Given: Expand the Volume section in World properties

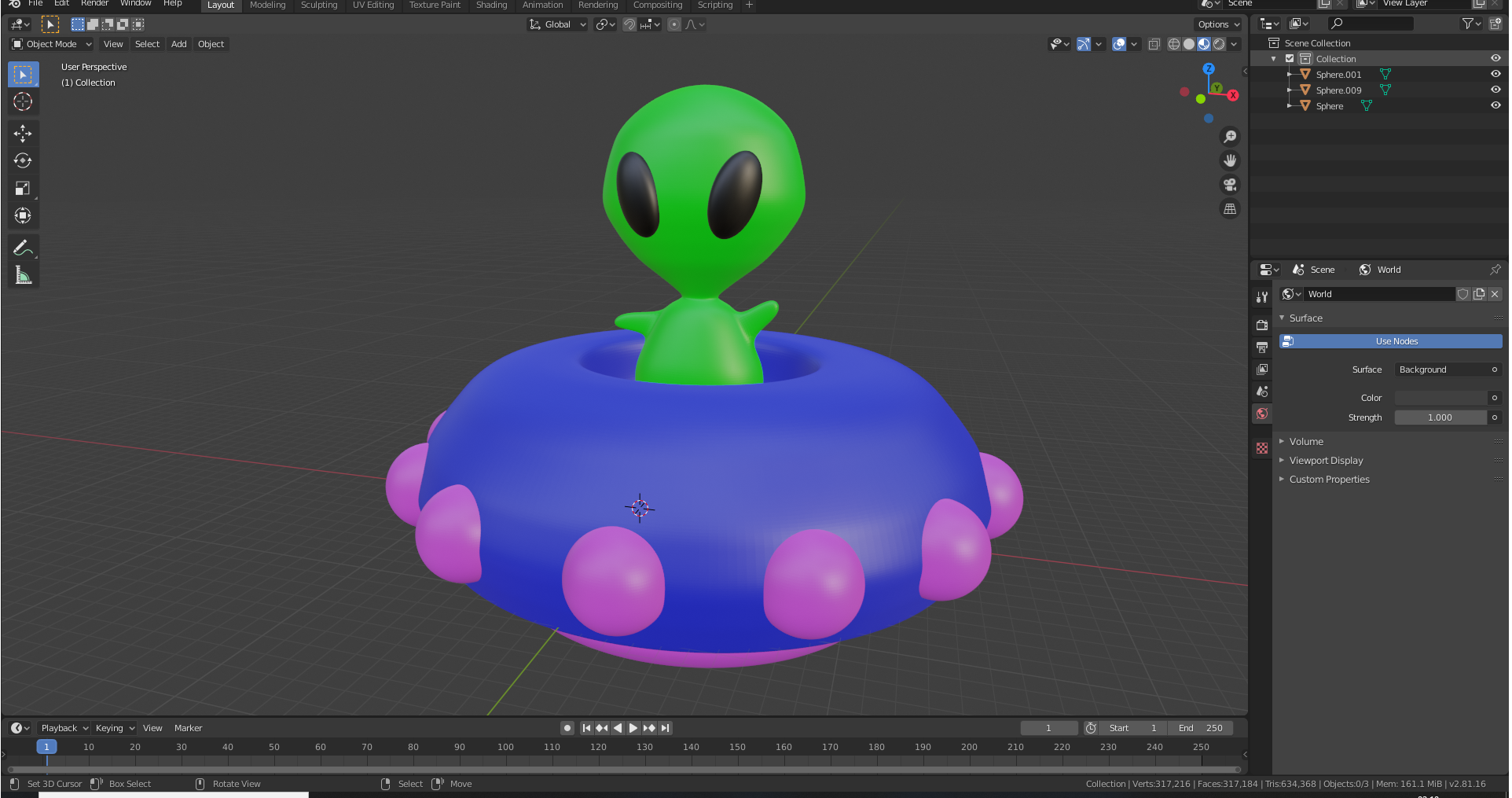Looking at the screenshot, I should tap(1307, 441).
